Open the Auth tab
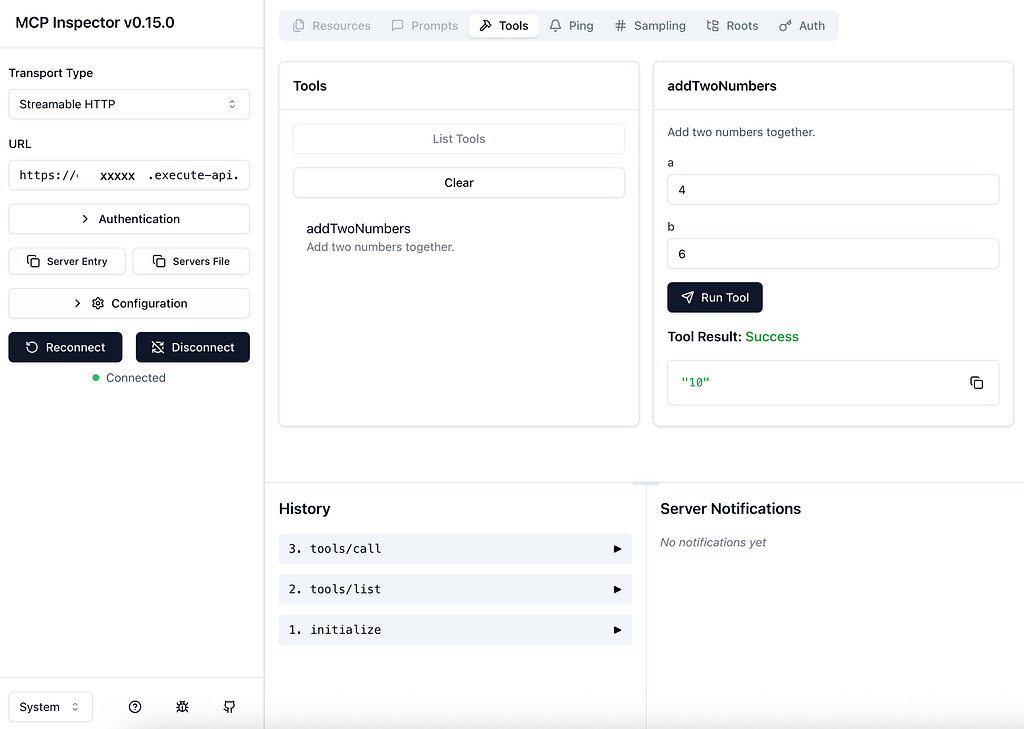The image size is (1024, 729). (x=802, y=25)
